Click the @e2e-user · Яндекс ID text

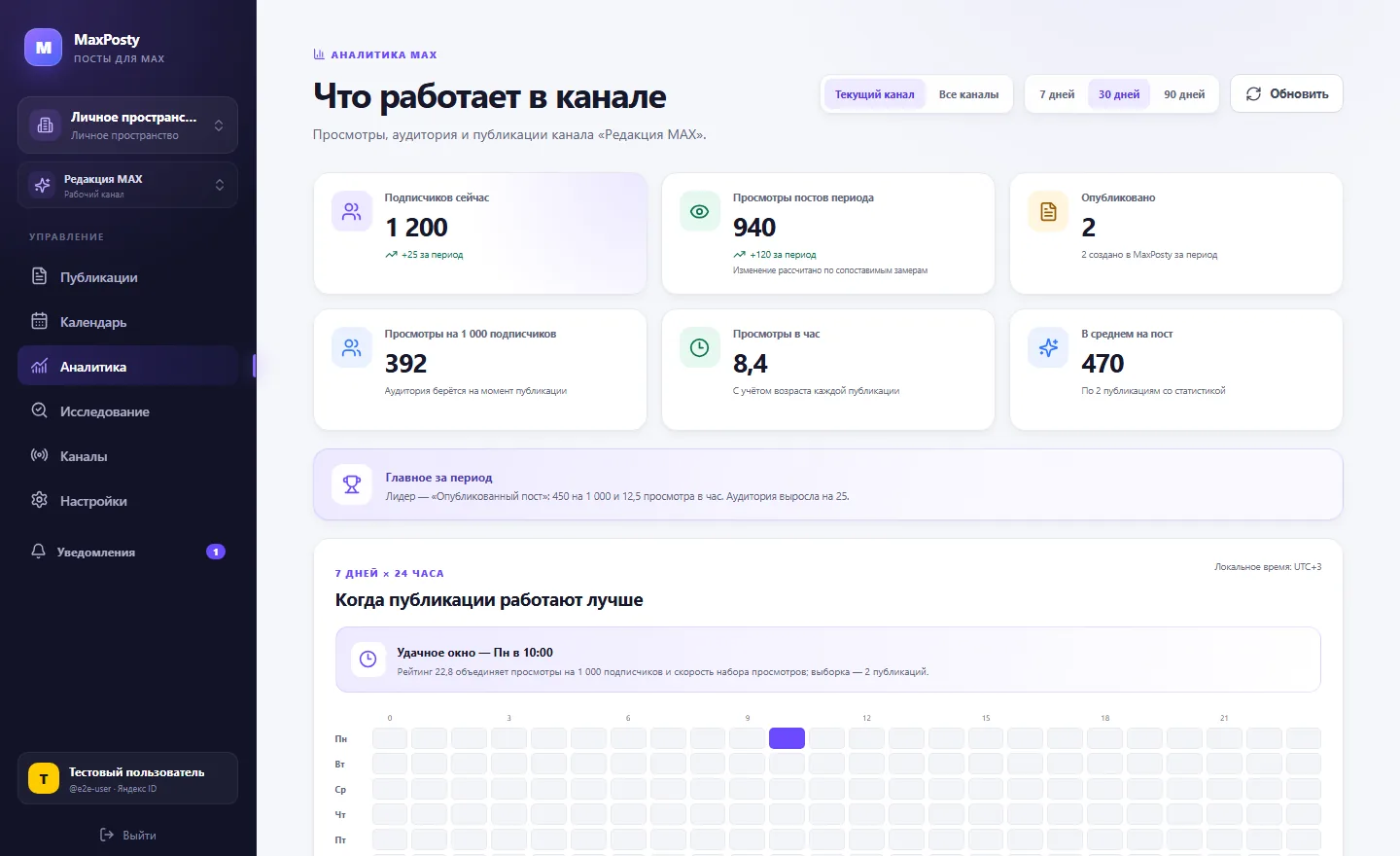(113, 789)
